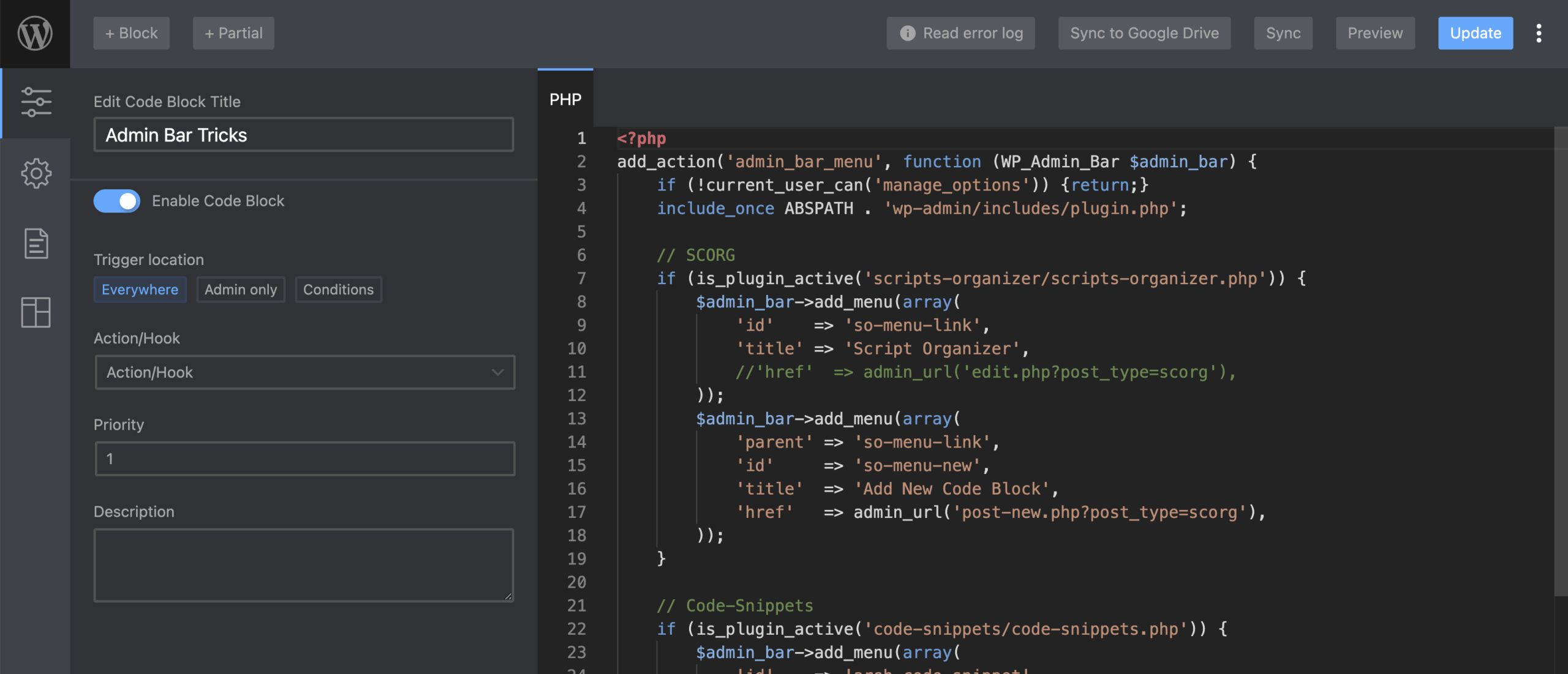Click the <?php line in editor
Viewport: 1568px width, 674px height.
641,138
